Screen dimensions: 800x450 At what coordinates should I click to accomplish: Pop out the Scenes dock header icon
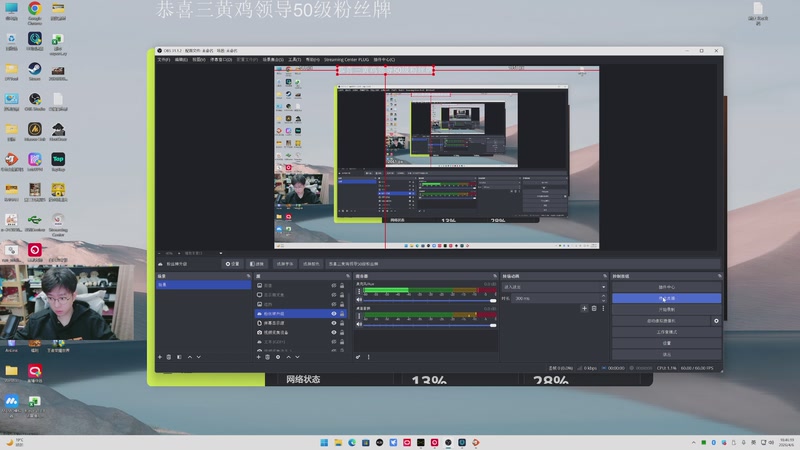tap(248, 276)
